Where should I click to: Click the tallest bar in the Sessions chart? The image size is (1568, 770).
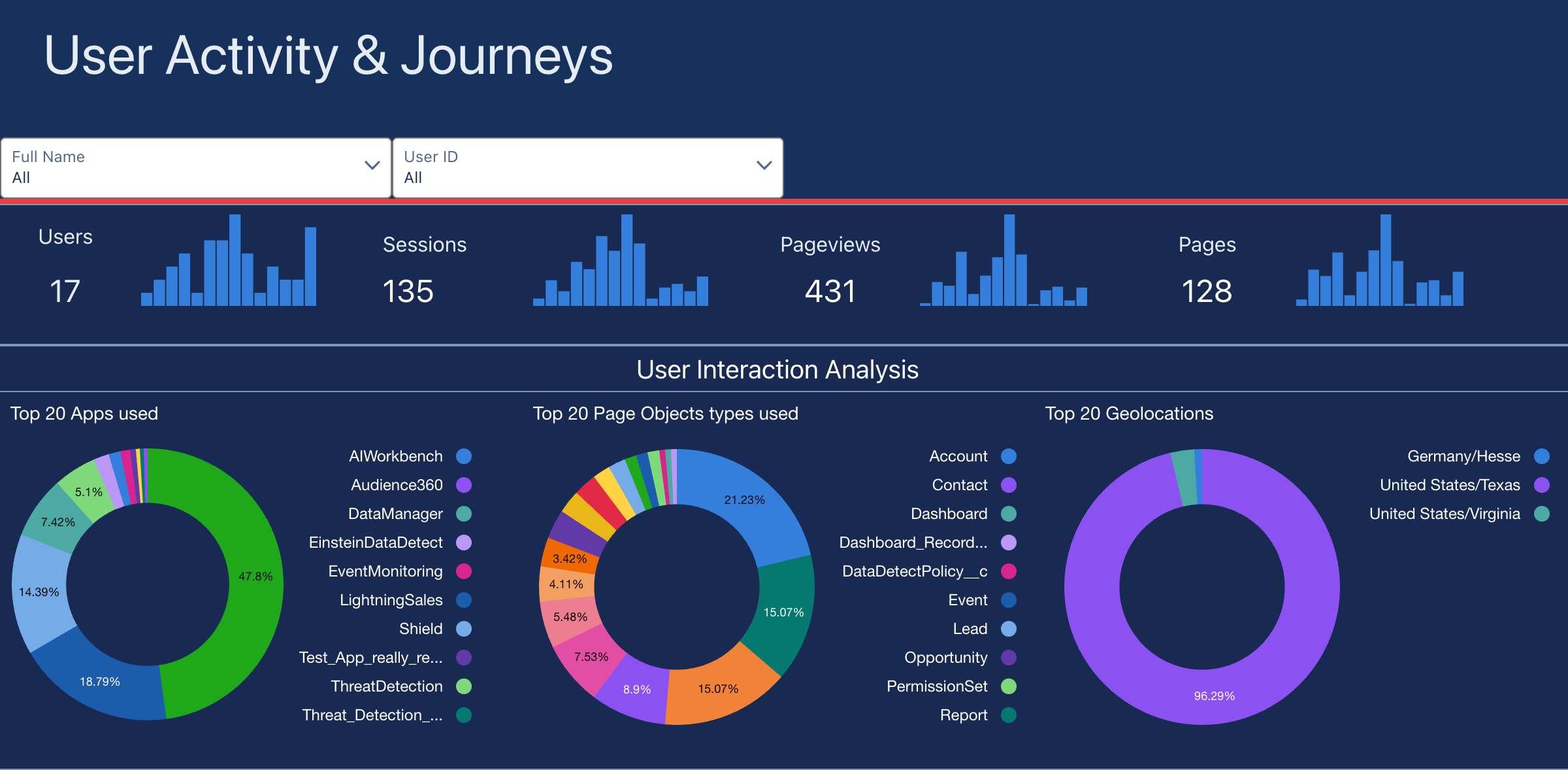click(627, 260)
